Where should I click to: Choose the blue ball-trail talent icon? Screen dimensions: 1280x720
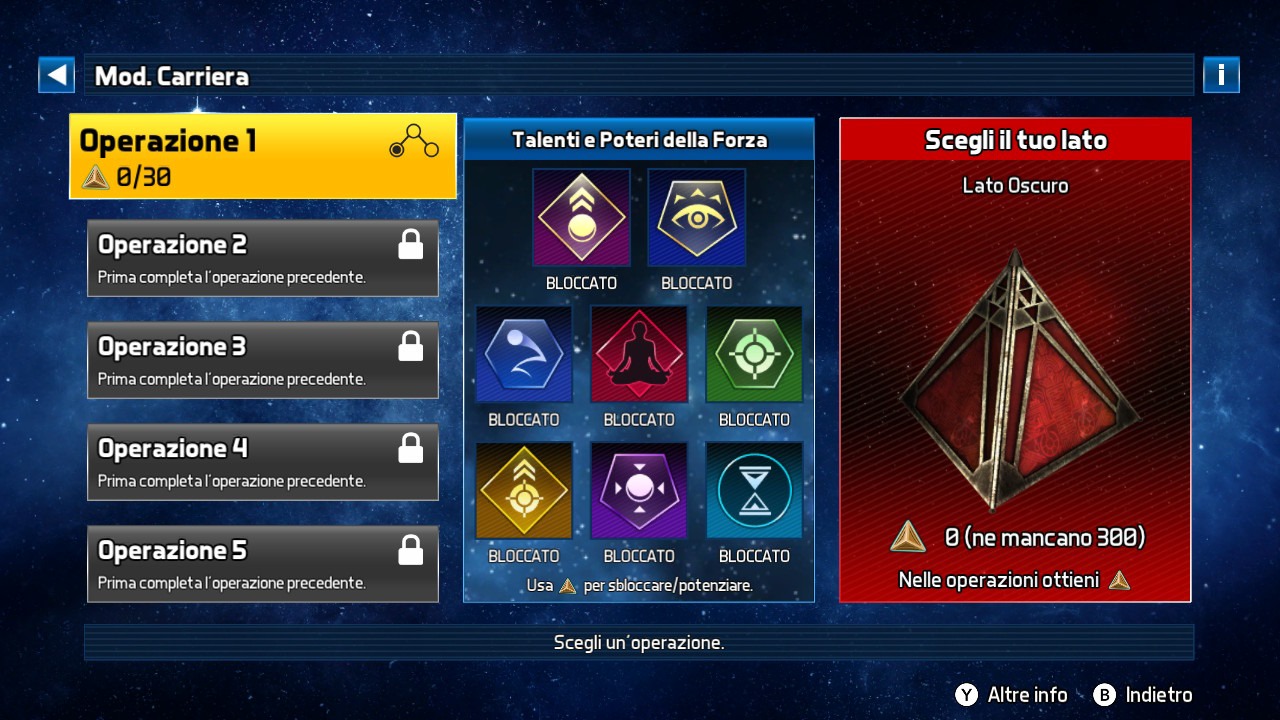coord(523,355)
